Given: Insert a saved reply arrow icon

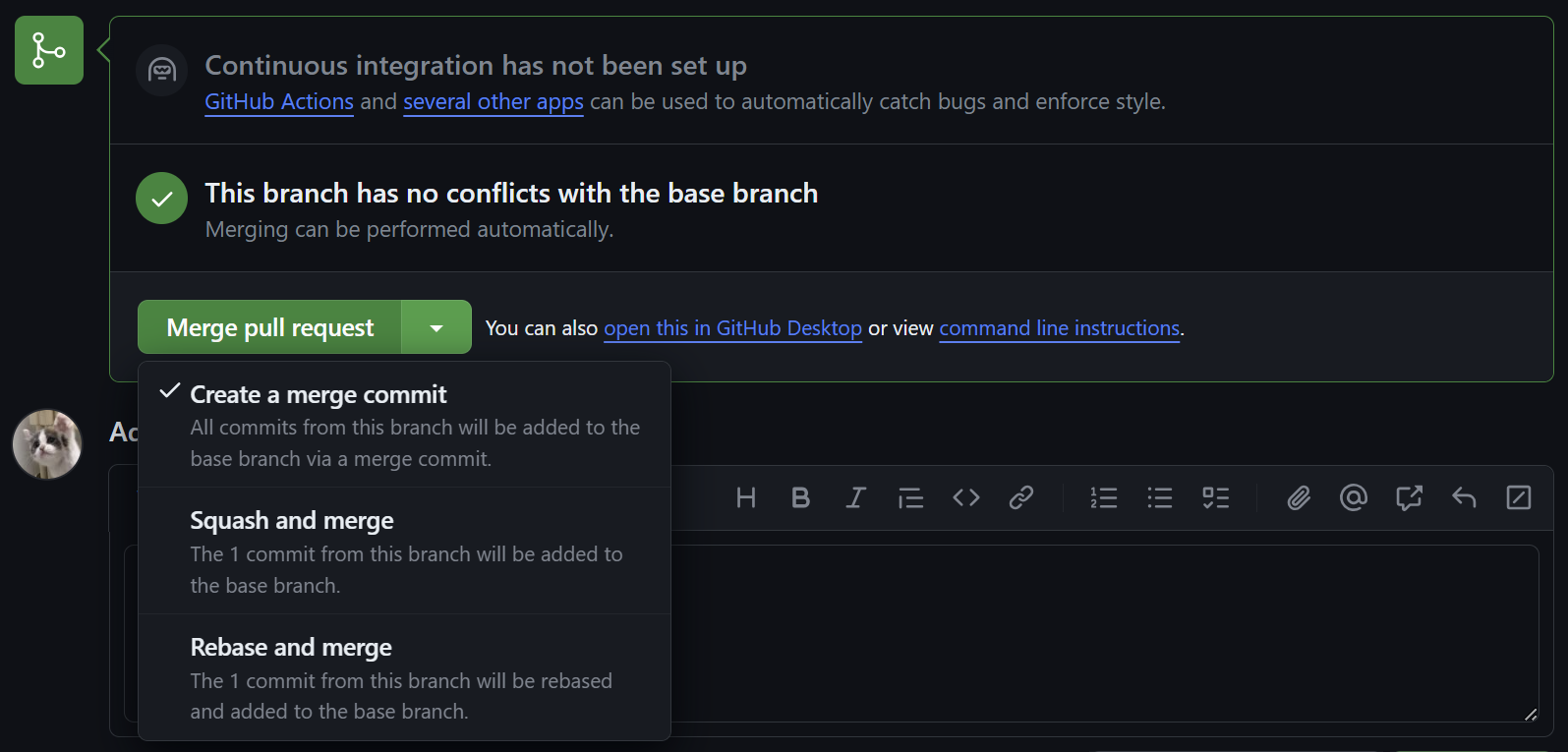Looking at the screenshot, I should [x=1464, y=498].
